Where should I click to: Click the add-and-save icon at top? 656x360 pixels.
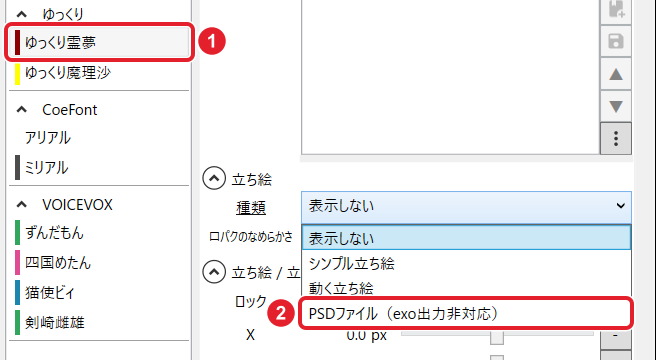[616, 10]
